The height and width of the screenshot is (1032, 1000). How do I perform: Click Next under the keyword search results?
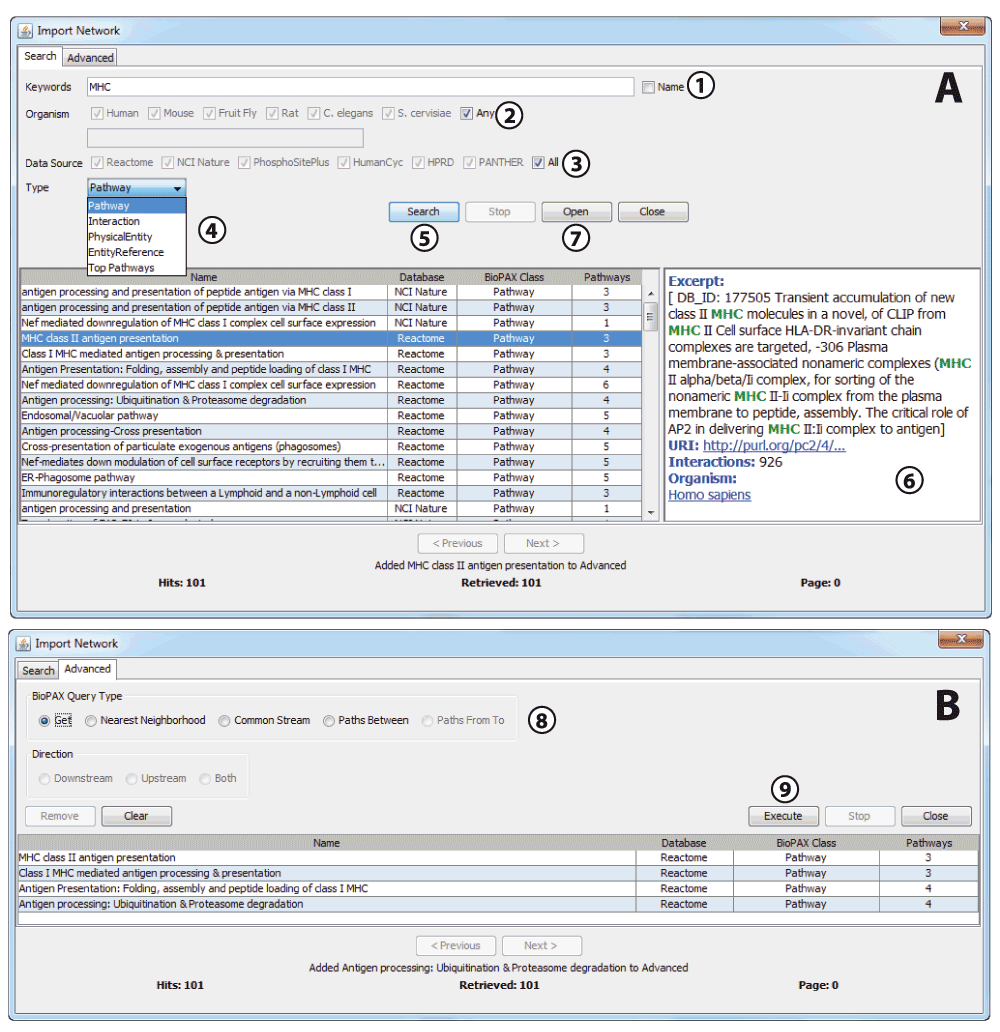tap(543, 544)
